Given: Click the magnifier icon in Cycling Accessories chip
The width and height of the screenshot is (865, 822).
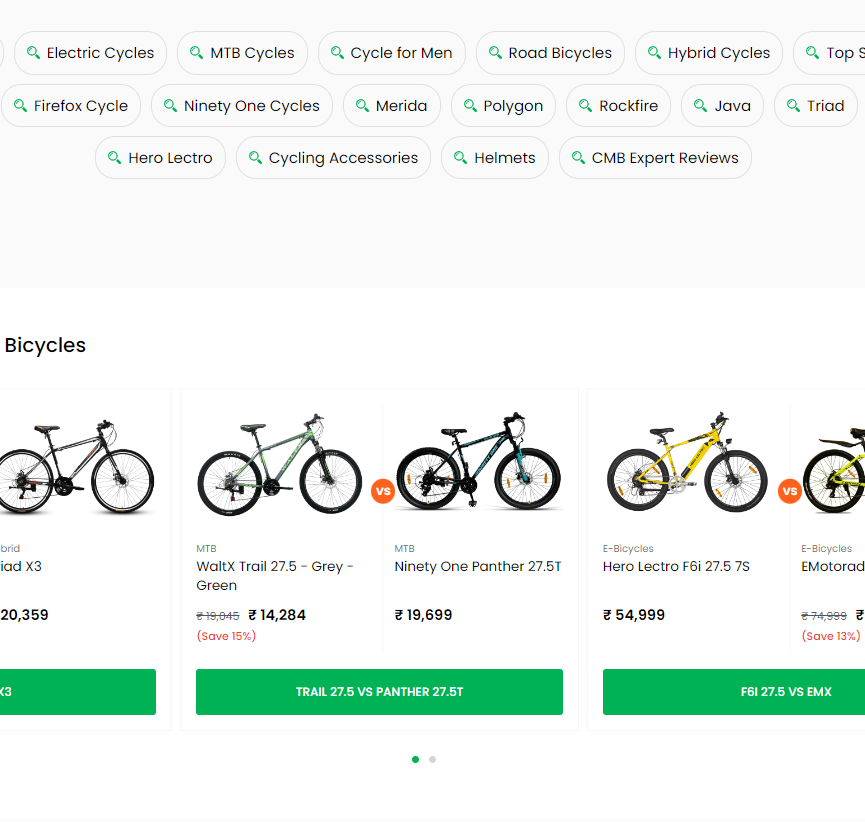Looking at the screenshot, I should coord(255,158).
